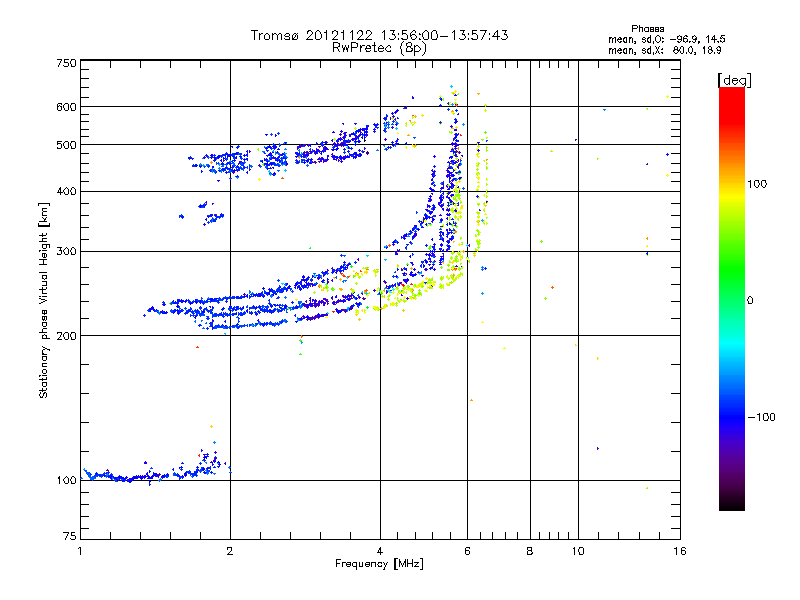Click the x-axis tick label '6'
This screenshot has width=800, height=600.
pos(467,551)
